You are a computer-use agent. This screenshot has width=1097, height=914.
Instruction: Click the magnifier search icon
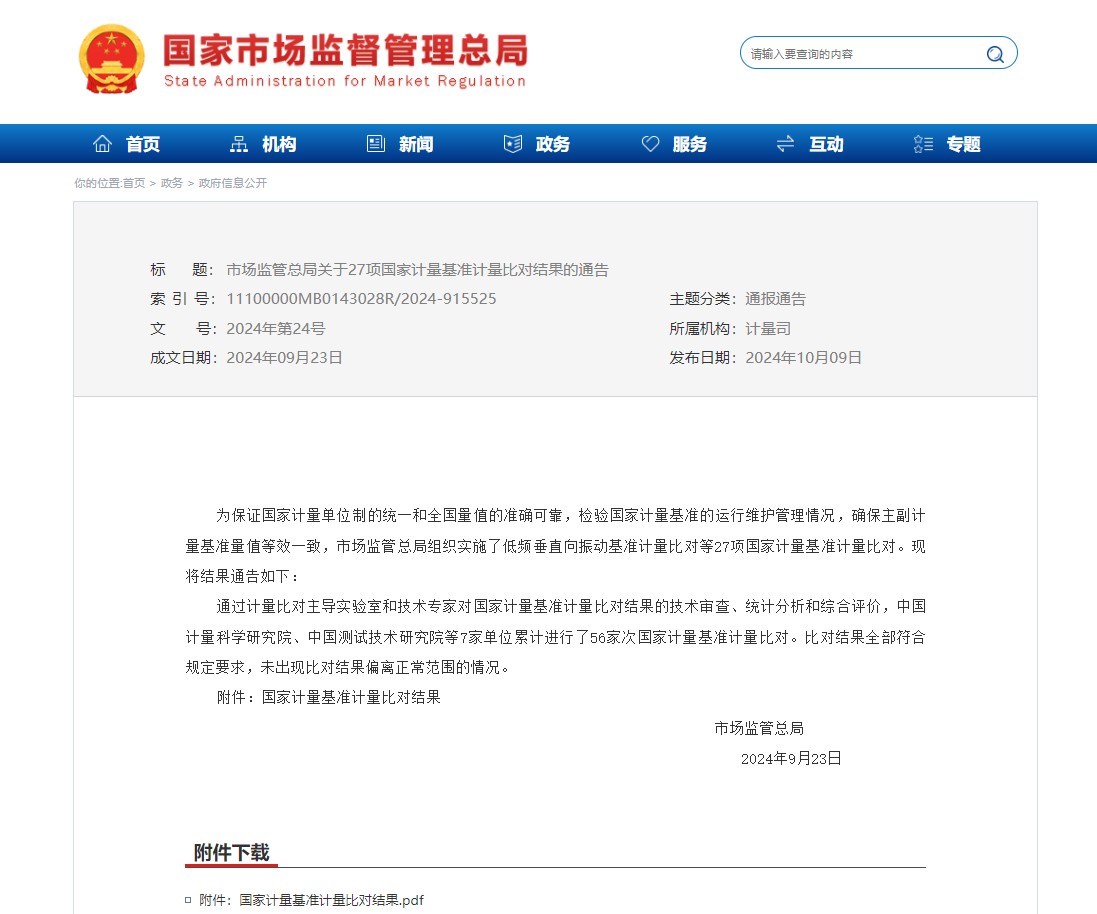tap(994, 54)
